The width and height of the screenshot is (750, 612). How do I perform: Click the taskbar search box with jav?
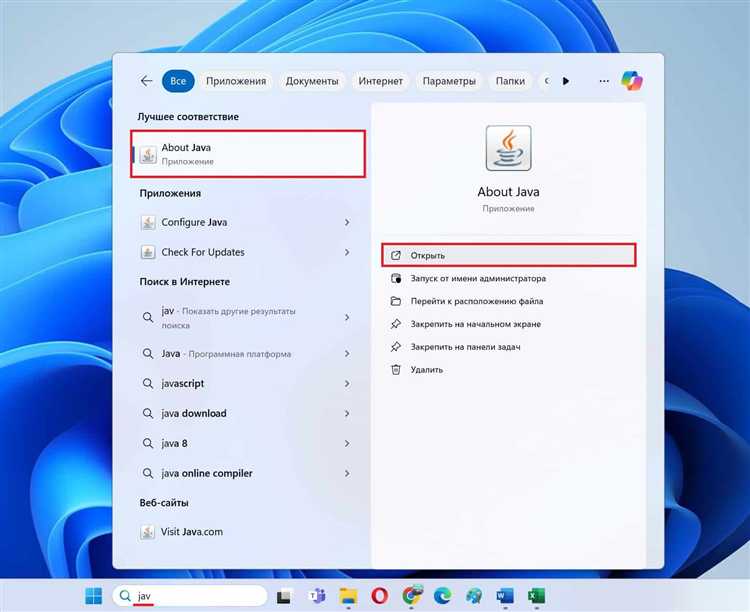[190, 596]
